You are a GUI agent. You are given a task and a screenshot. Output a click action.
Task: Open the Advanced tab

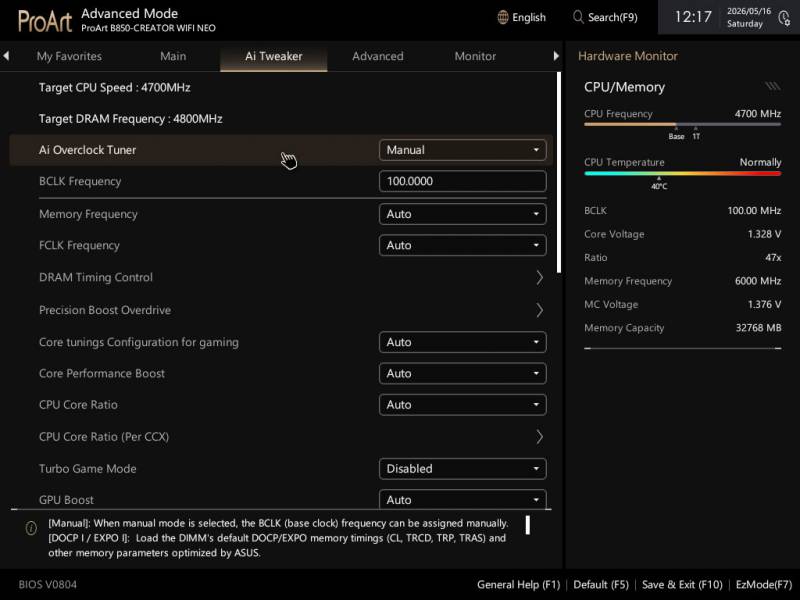click(378, 56)
